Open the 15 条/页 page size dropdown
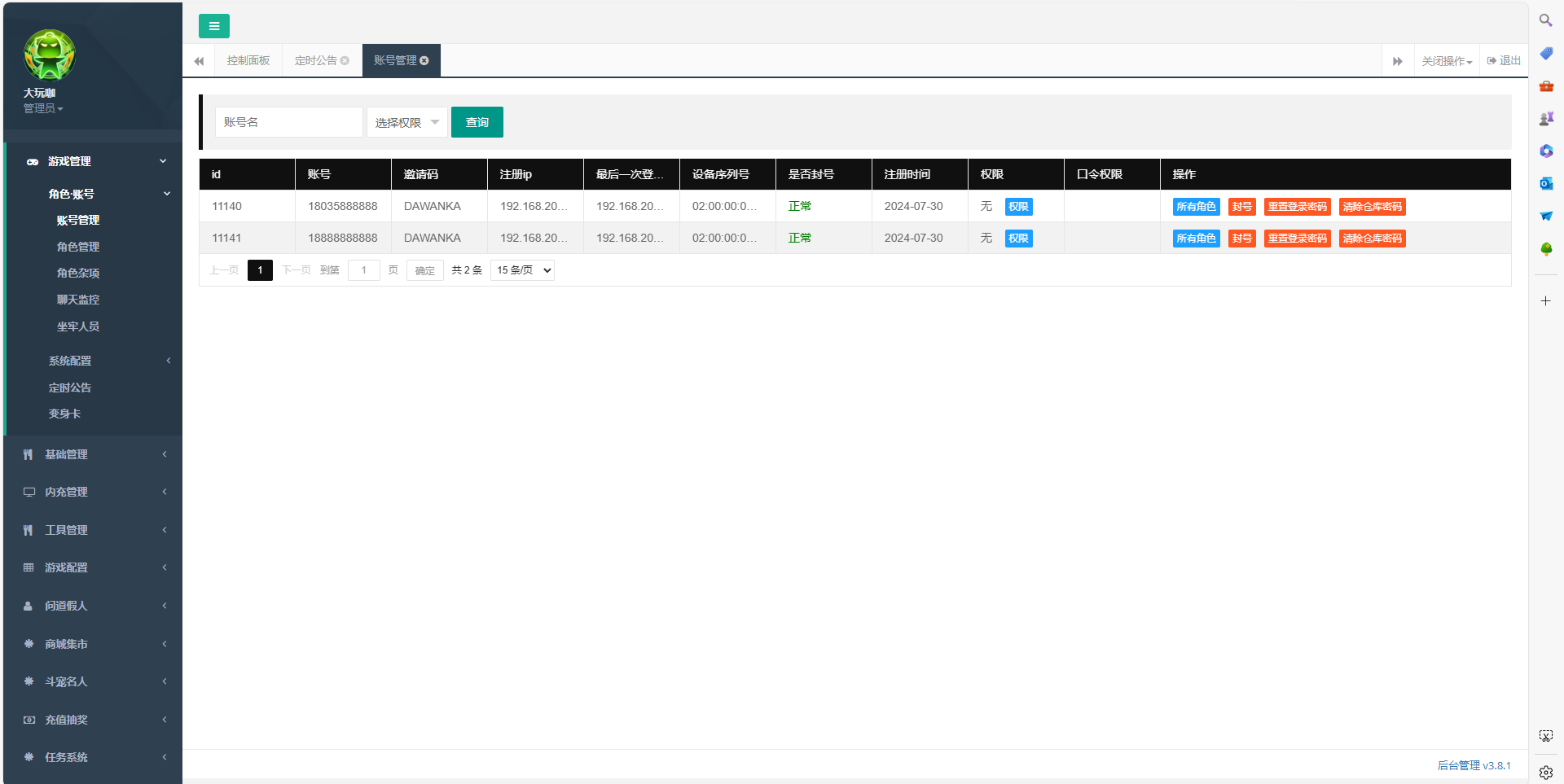 pyautogui.click(x=522, y=270)
